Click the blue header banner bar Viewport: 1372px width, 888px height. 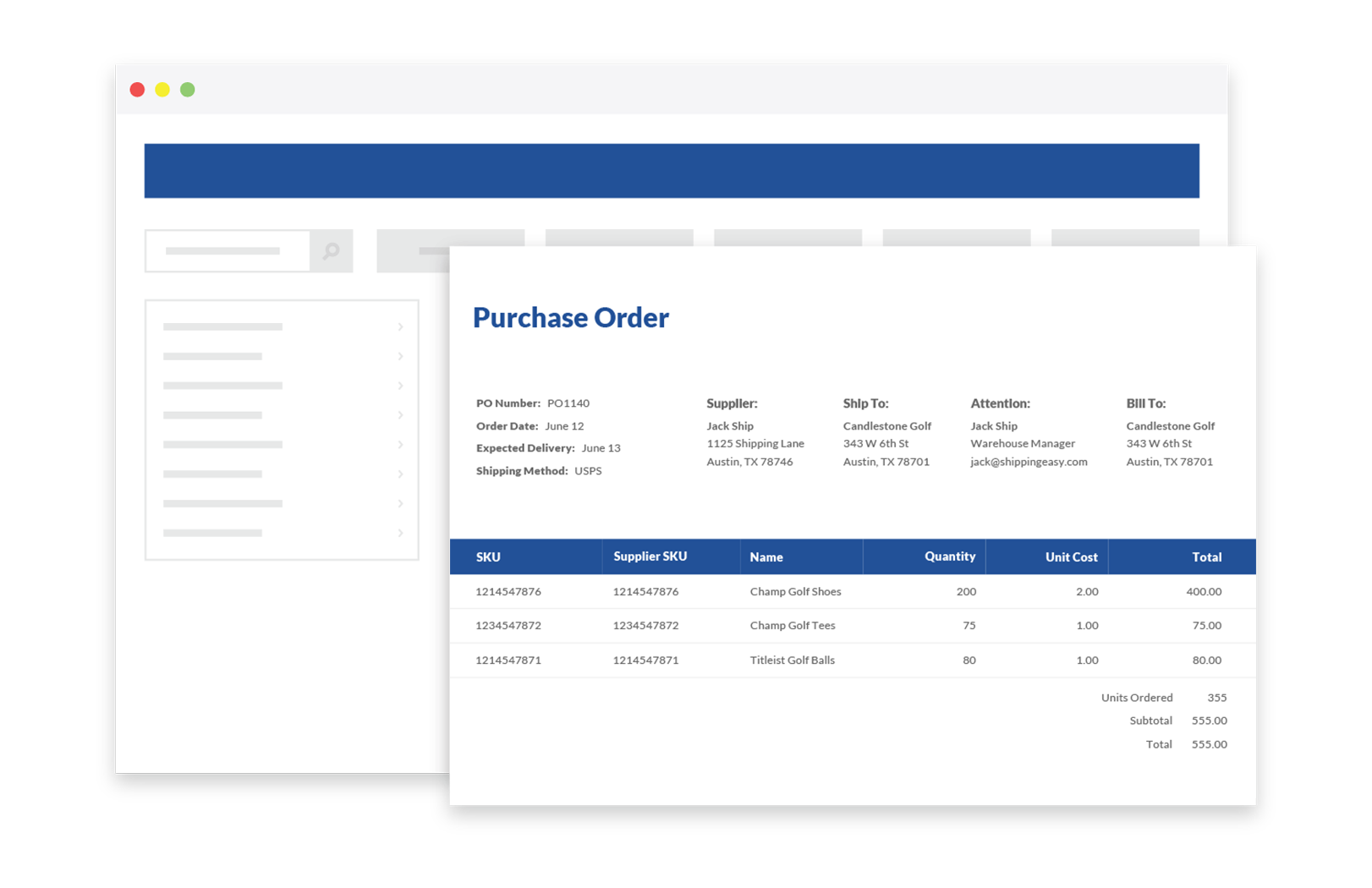[672, 171]
